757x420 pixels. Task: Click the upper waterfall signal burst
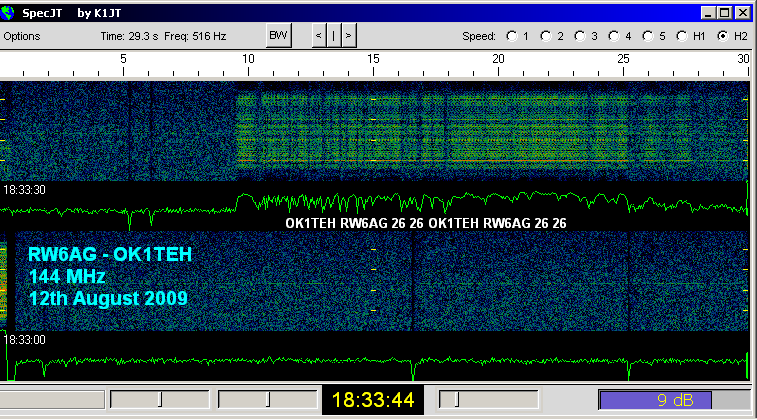point(432,130)
